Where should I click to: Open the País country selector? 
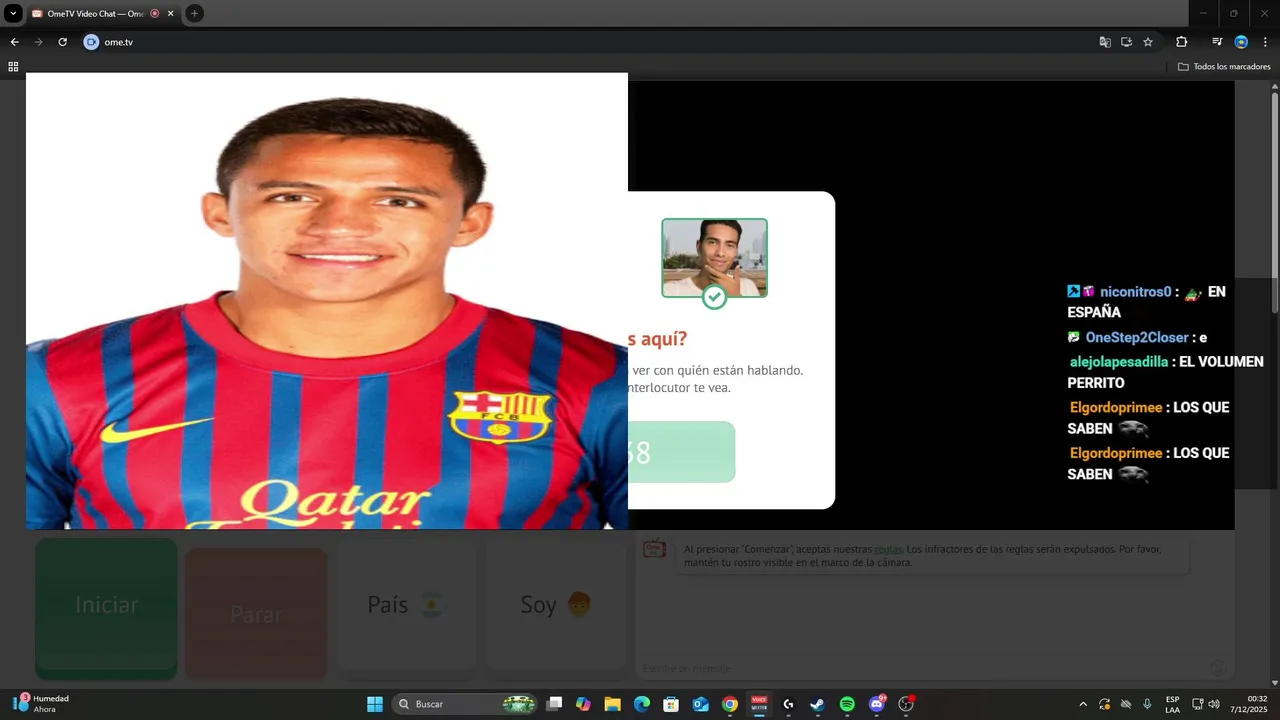click(x=406, y=604)
